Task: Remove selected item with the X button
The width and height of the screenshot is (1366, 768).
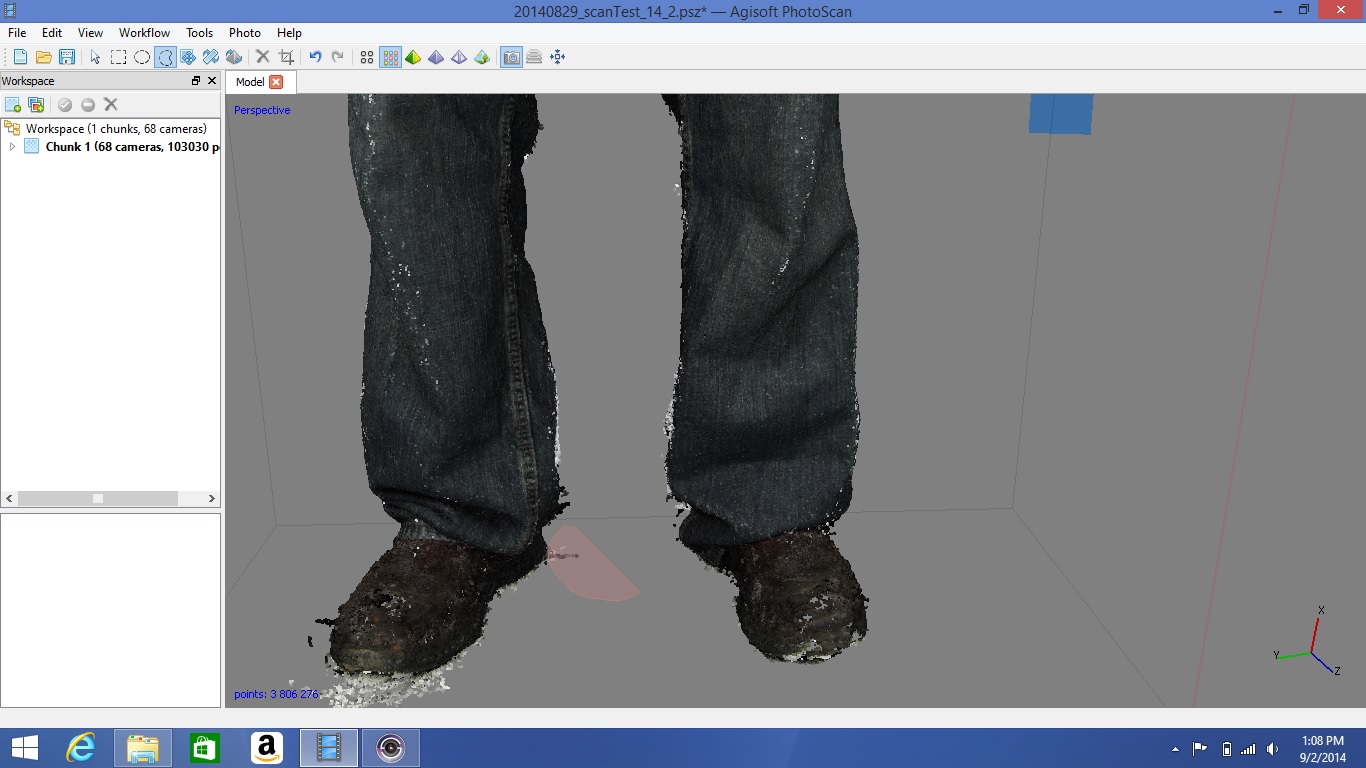Action: tap(110, 104)
